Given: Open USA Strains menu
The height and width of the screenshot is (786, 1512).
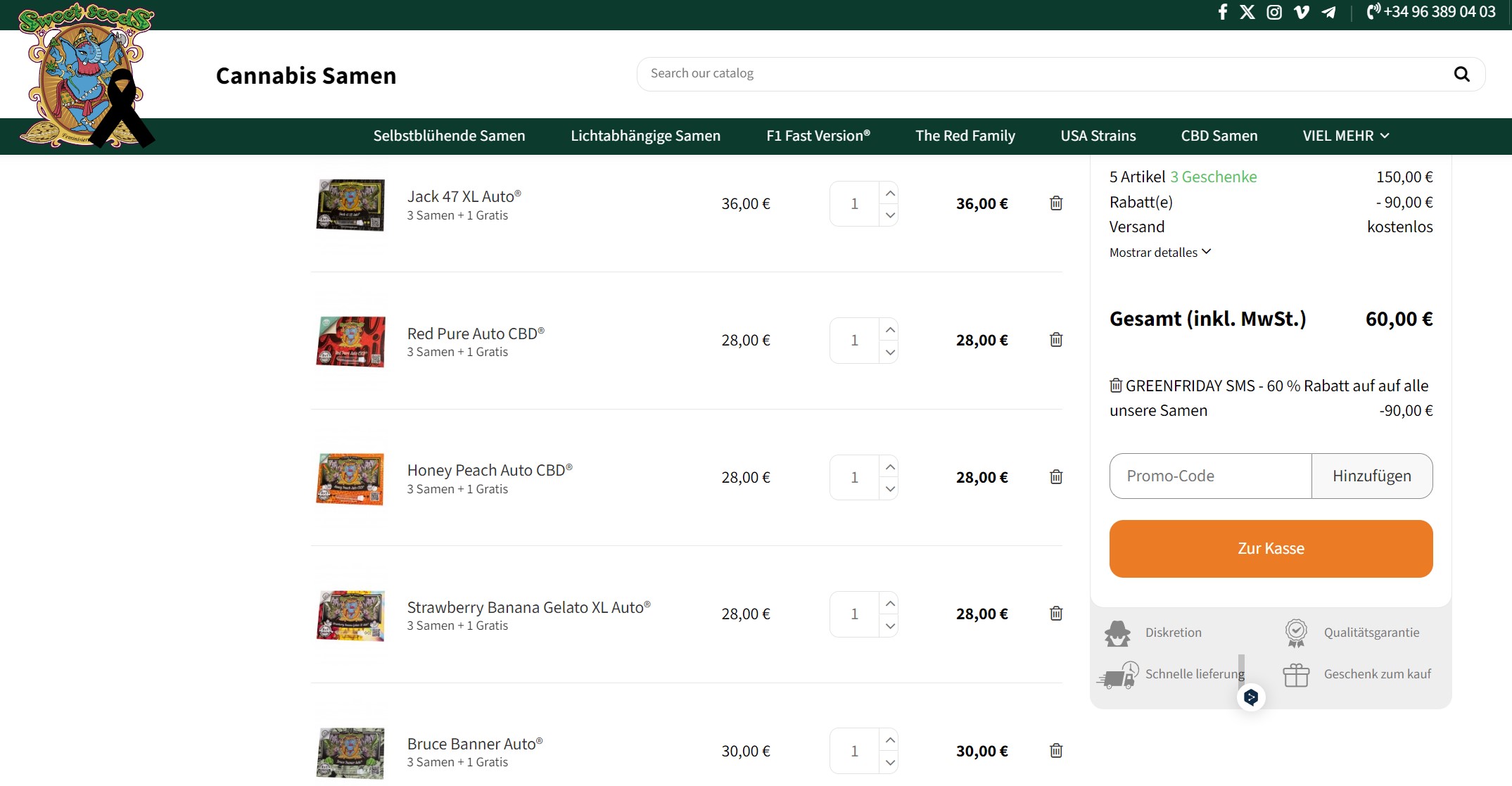Looking at the screenshot, I should 1098,136.
